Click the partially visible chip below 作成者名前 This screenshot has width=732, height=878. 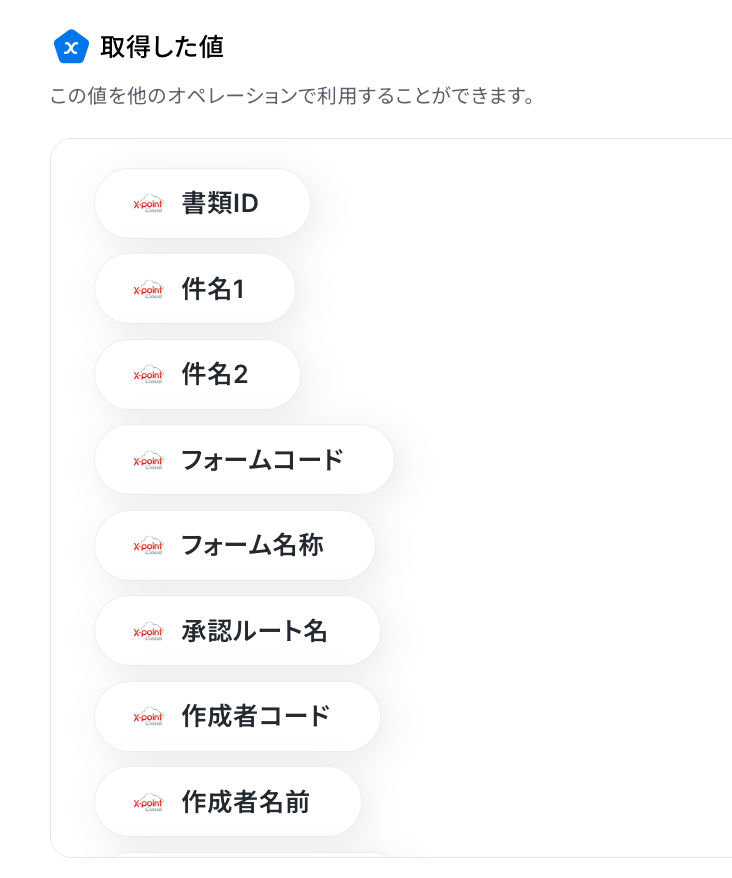(x=252, y=854)
